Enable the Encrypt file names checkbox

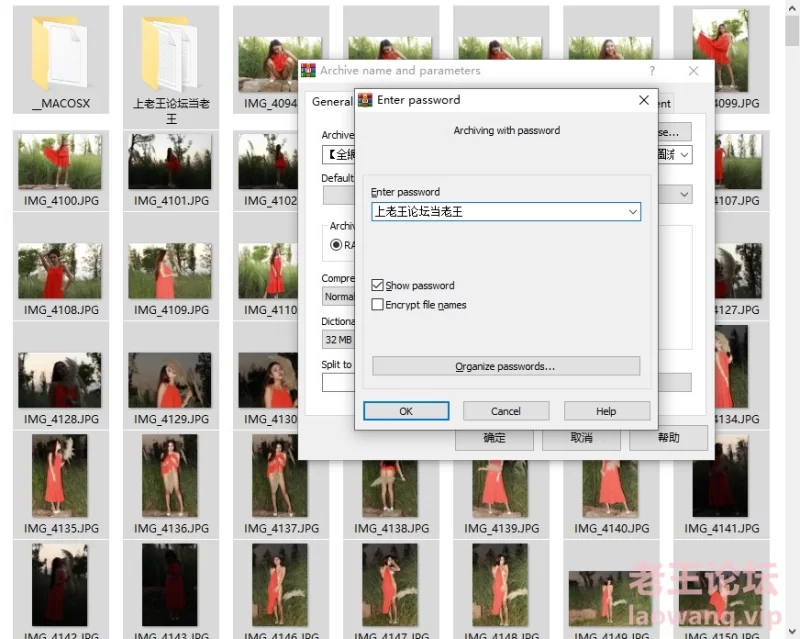[x=378, y=304]
